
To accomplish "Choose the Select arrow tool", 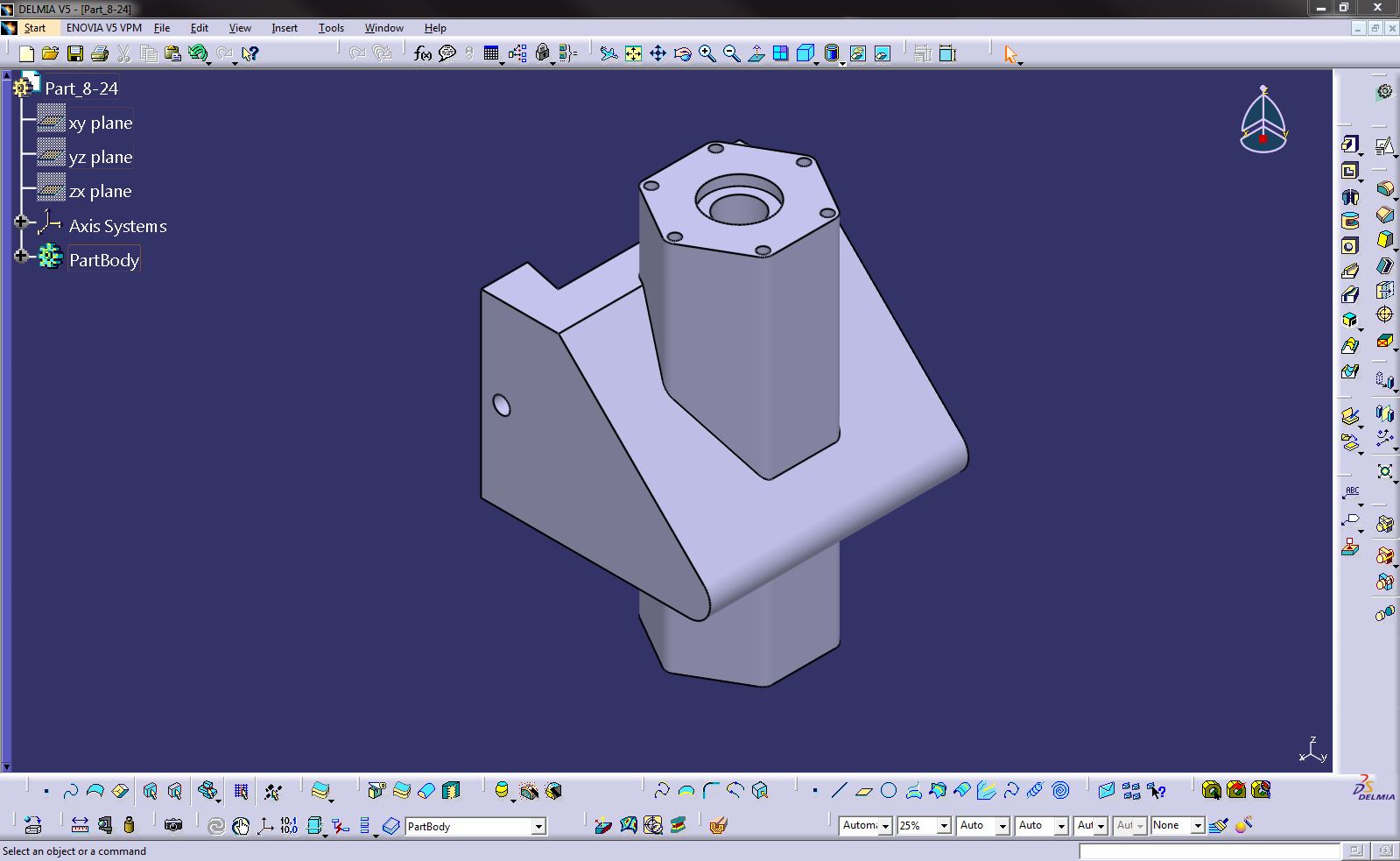I will point(1011,54).
